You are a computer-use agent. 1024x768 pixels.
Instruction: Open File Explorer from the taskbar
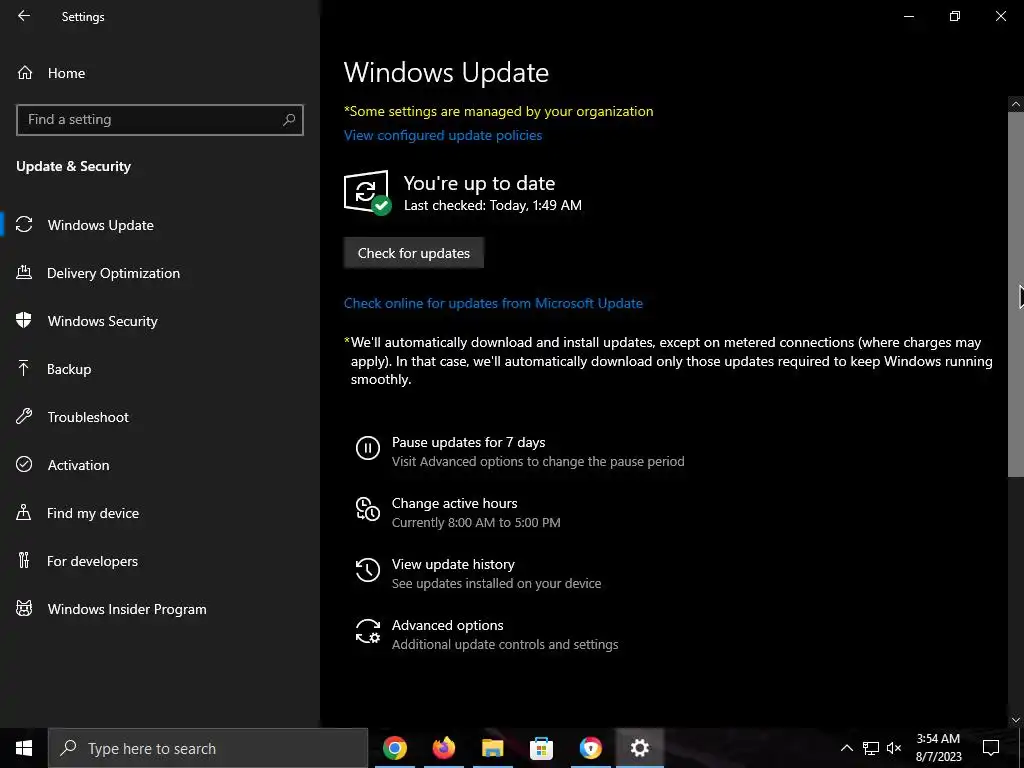[x=492, y=748]
